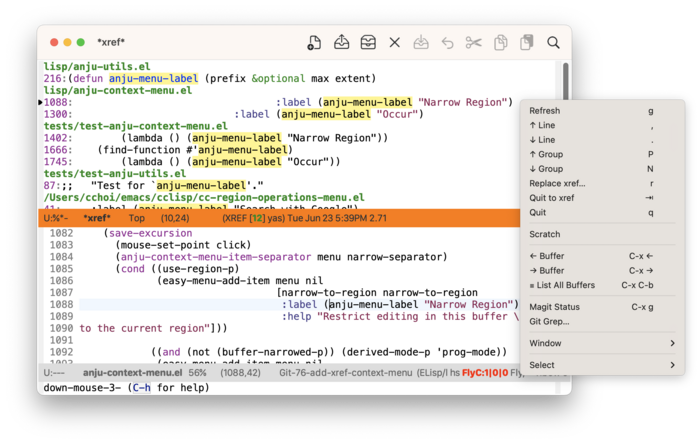Click the *xref* window title
Viewport: 700px width, 444px height.
tap(111, 42)
